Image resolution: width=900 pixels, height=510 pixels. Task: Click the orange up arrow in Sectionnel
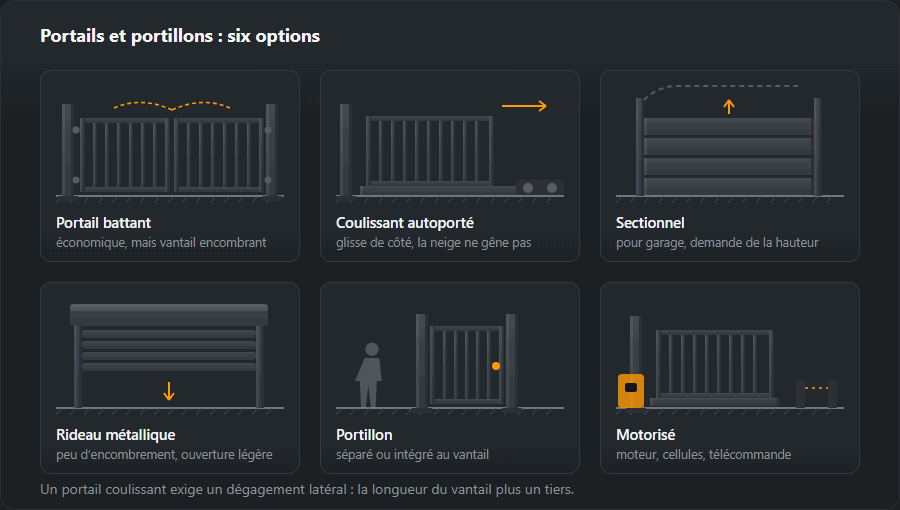click(x=729, y=107)
